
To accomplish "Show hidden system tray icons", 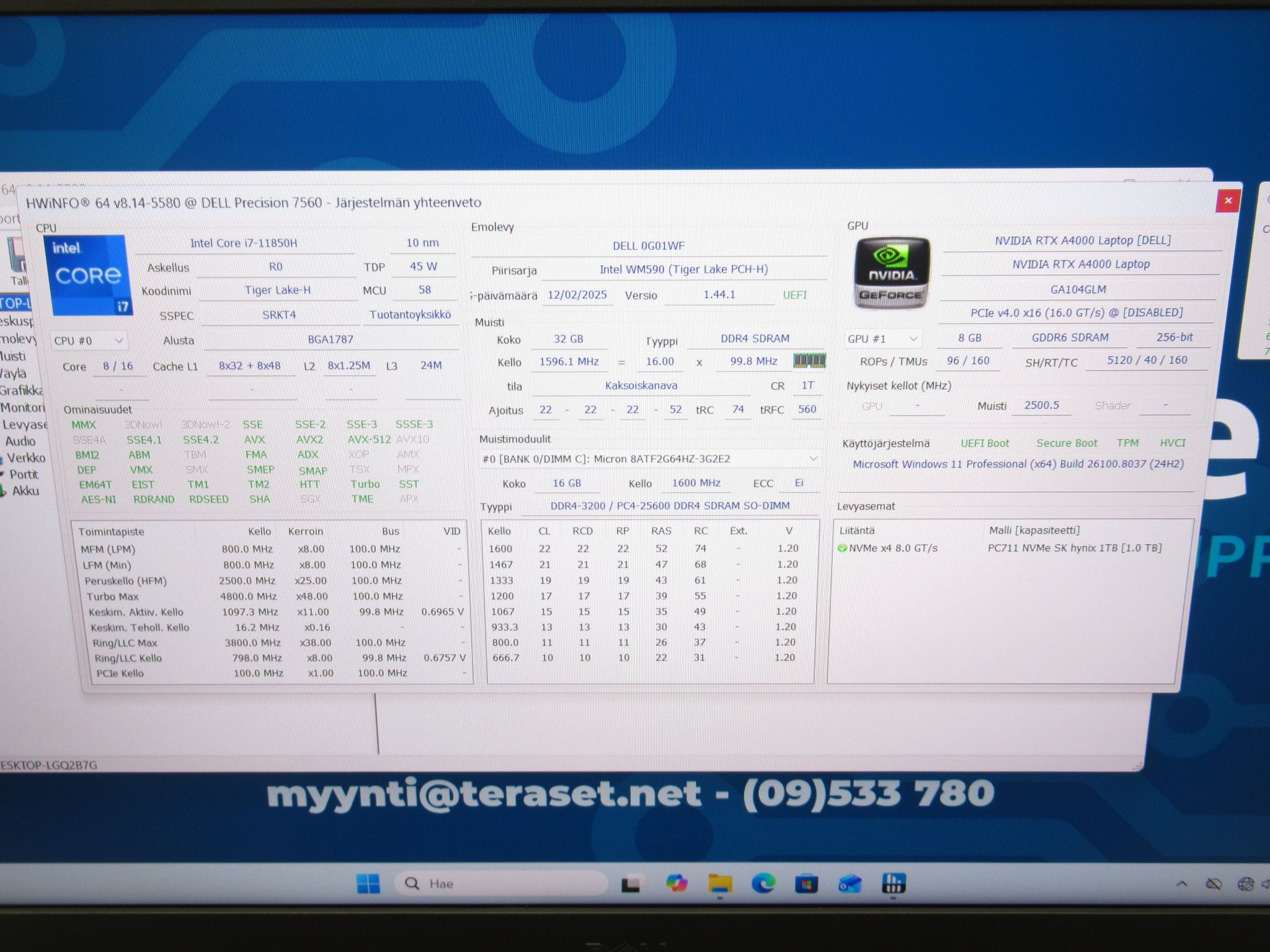I will pos(1182,884).
